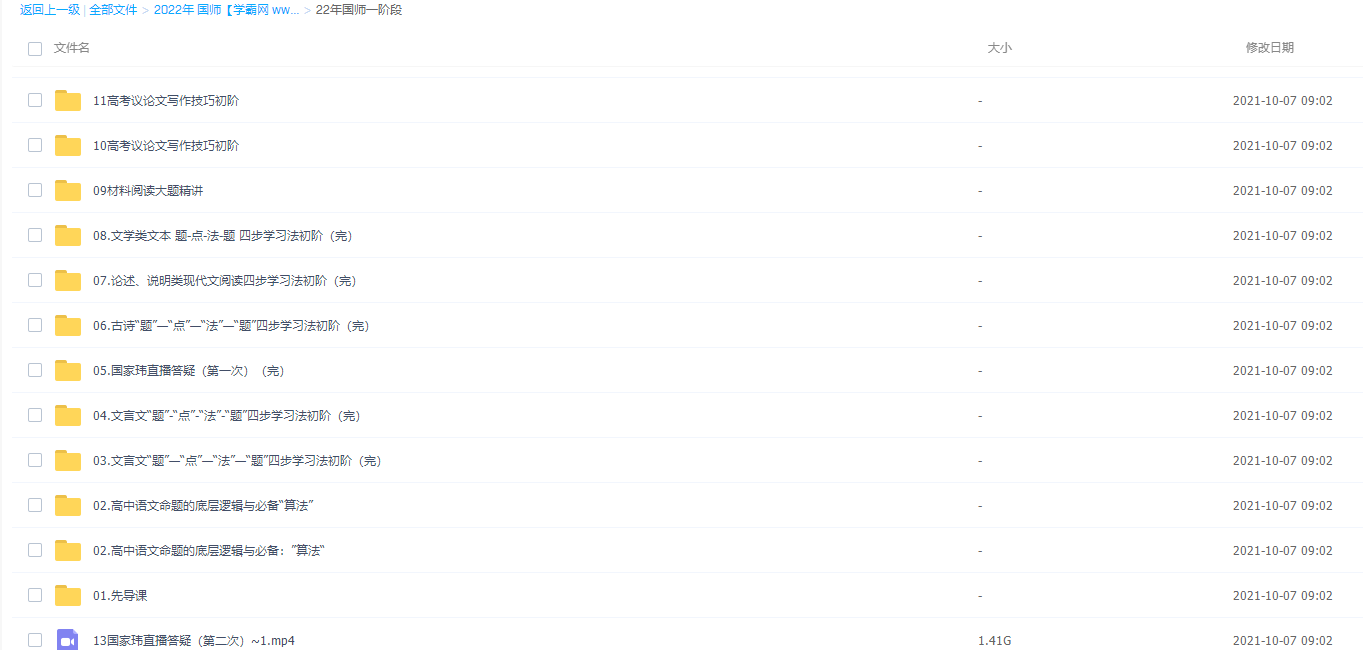Toggle the select-all checkbox beside 文件名
Viewport: 1363px width, 650px height.
[35, 48]
